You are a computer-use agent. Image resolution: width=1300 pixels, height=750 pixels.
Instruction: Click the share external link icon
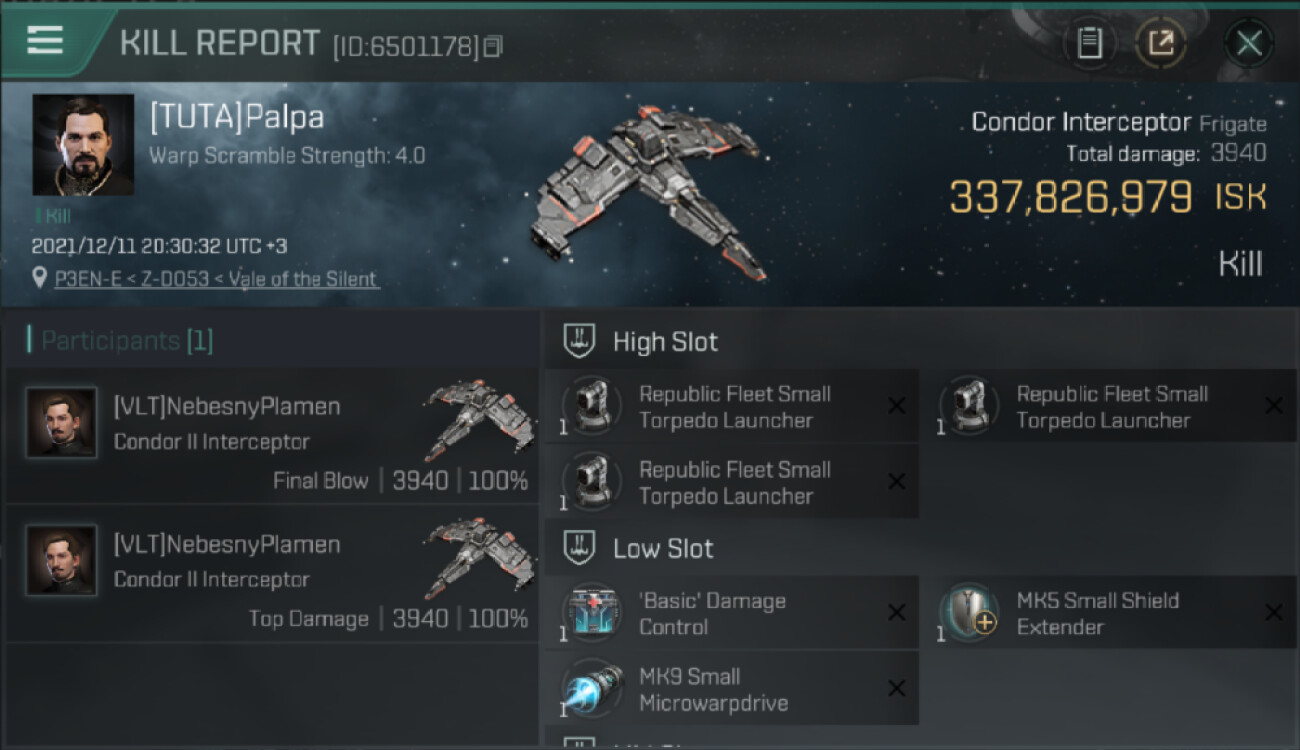pos(1161,43)
